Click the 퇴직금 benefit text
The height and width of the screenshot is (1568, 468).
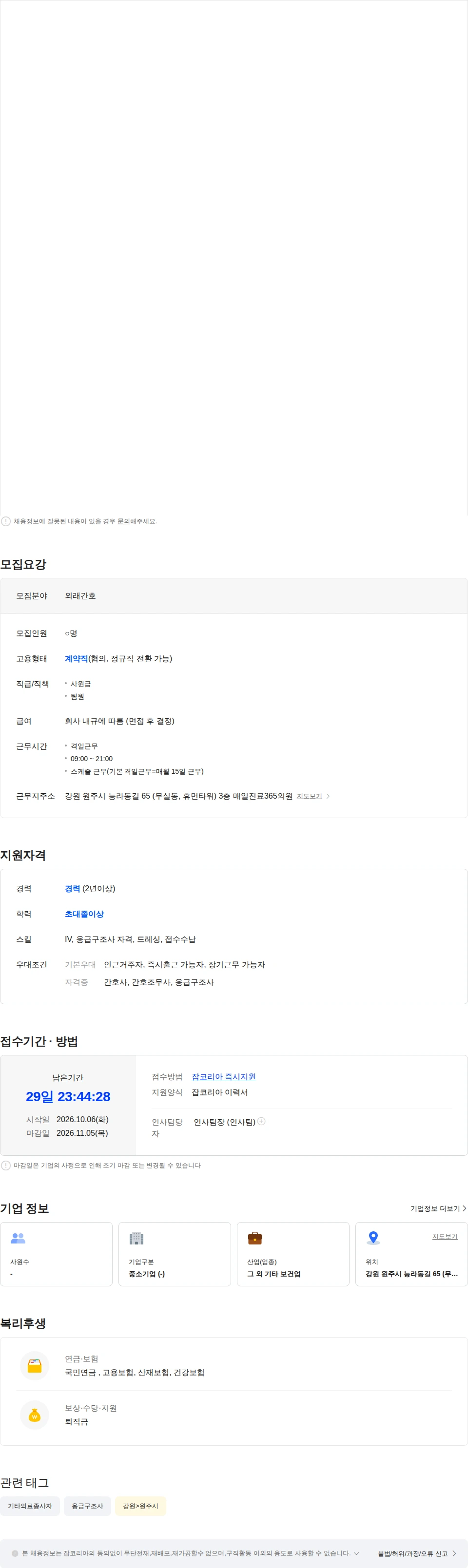click(76, 1422)
